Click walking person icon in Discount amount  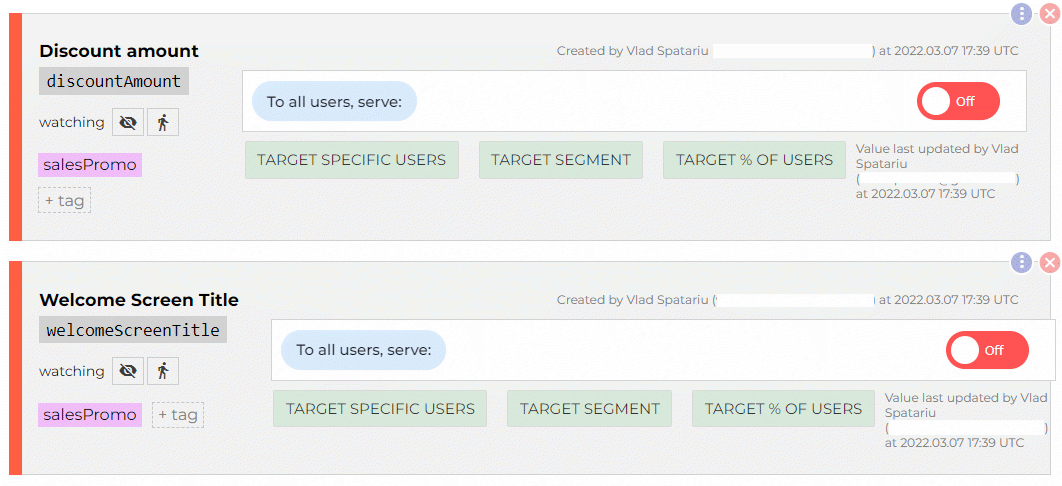(163, 123)
